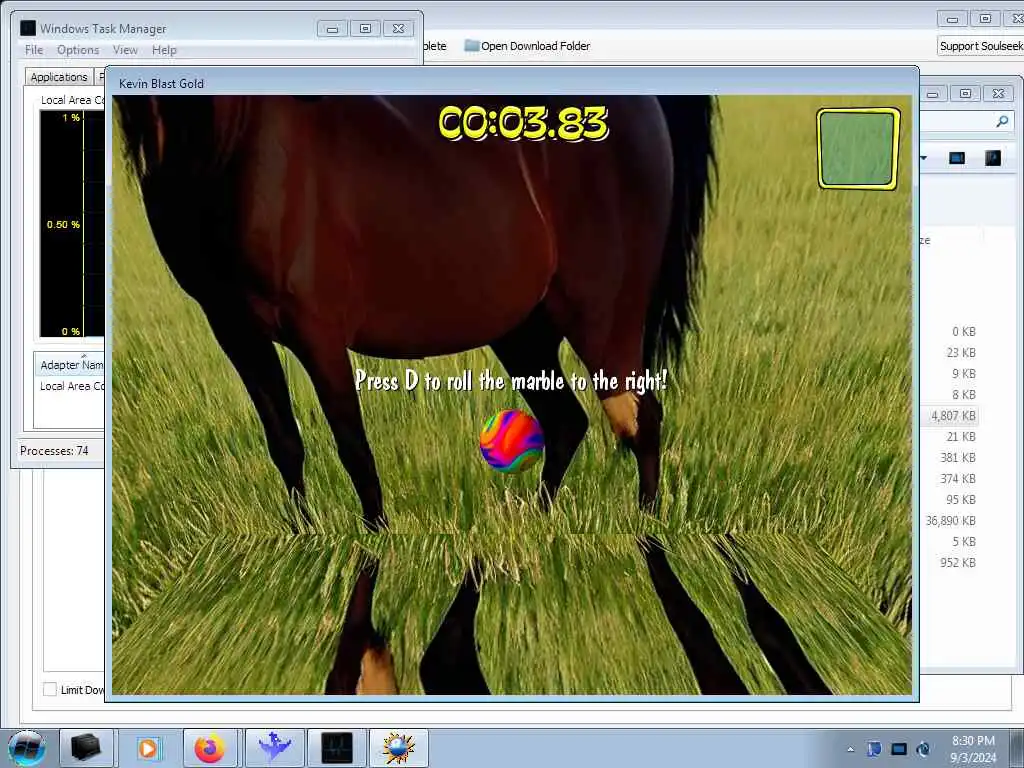Open the clock and date 8:30 PM
This screenshot has height=768, width=1024.
point(973,749)
